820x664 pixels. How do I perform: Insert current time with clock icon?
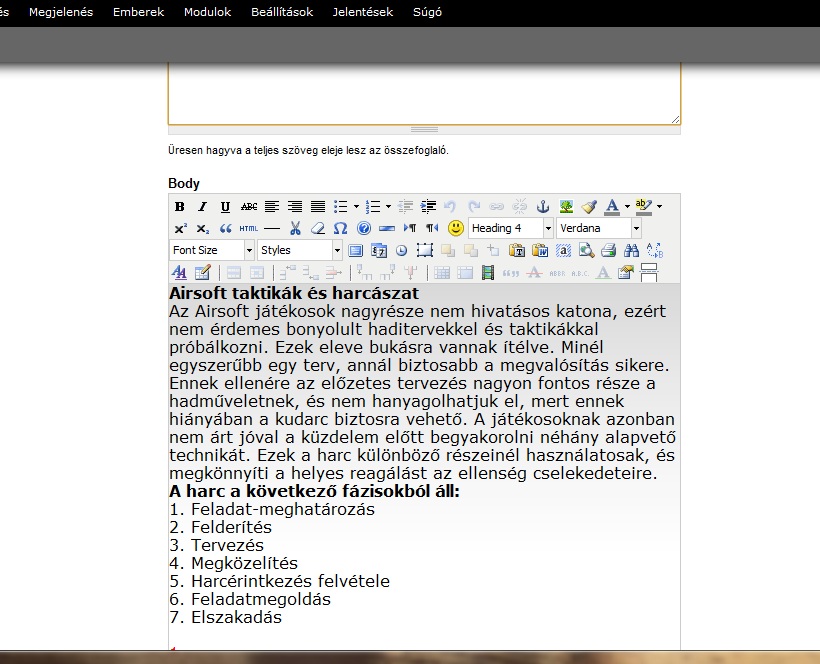click(402, 250)
